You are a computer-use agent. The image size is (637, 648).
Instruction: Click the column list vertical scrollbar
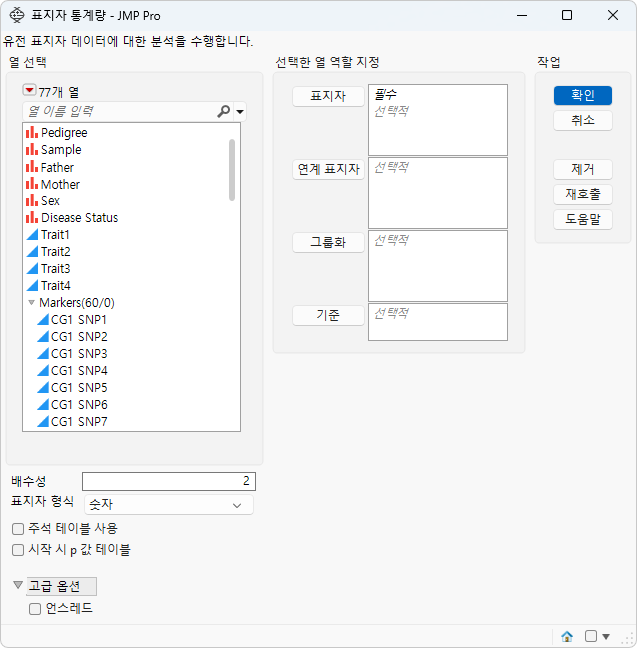pyautogui.click(x=232, y=170)
